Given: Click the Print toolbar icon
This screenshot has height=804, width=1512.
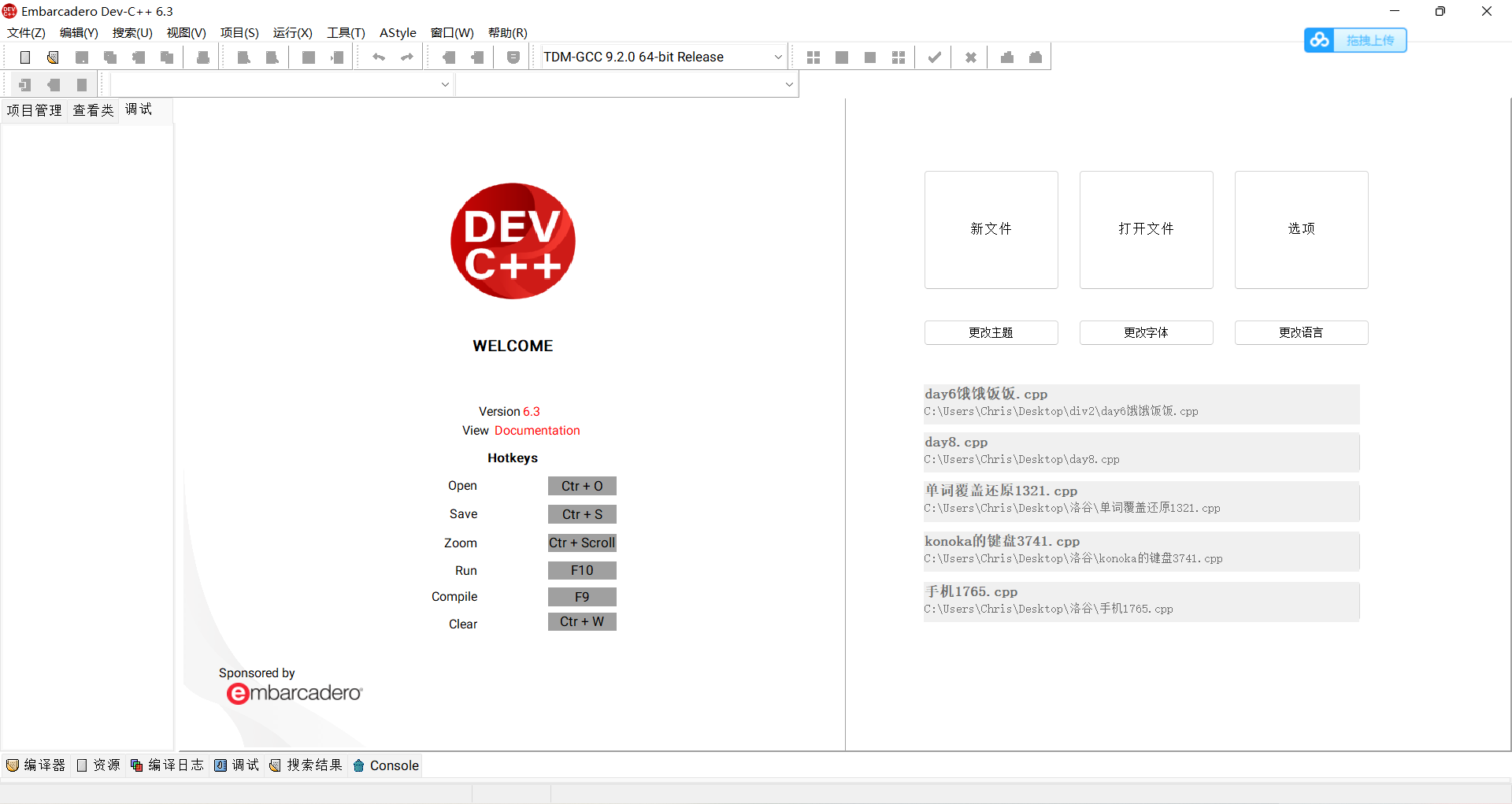Looking at the screenshot, I should (x=203, y=57).
